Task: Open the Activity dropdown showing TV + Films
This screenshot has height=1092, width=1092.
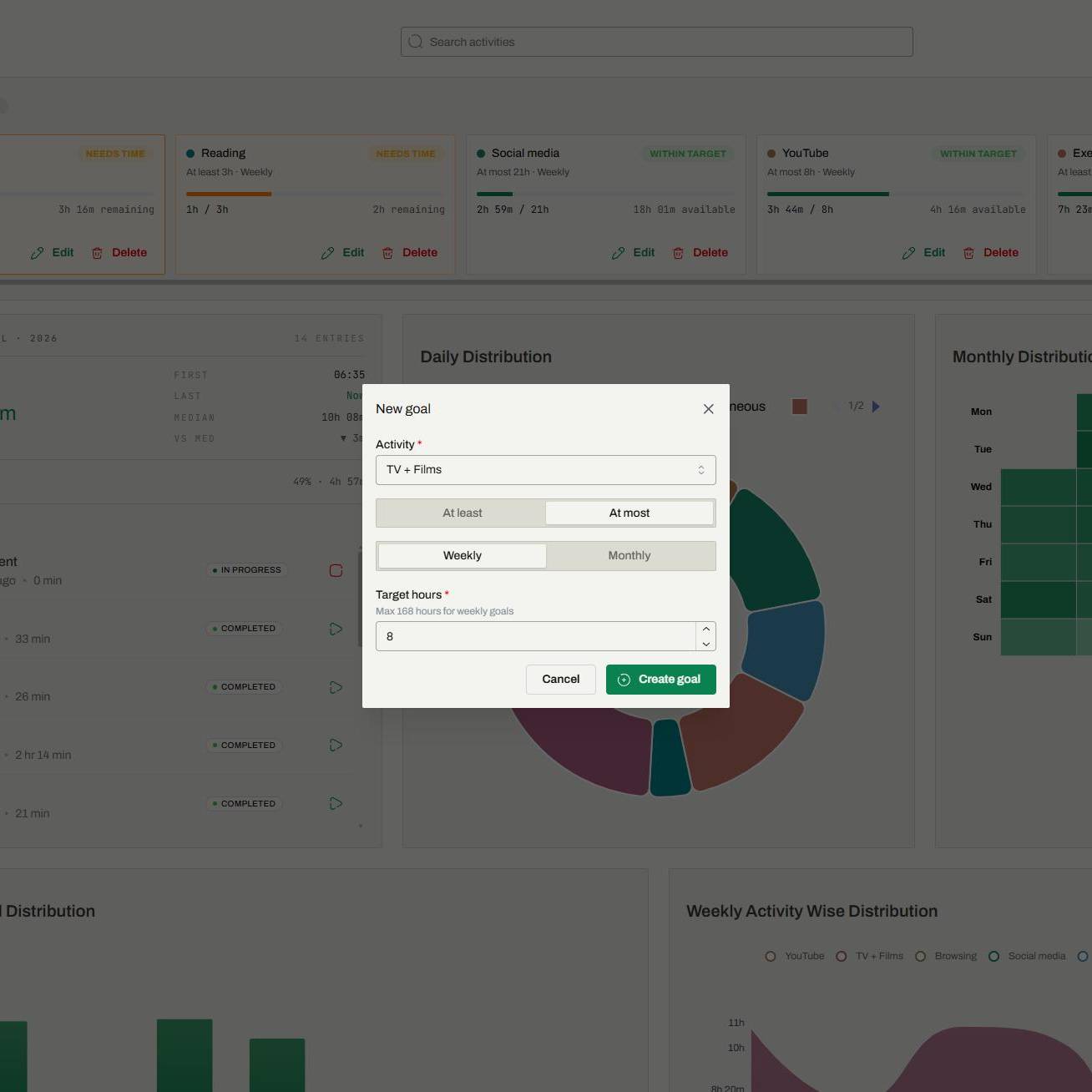Action: [x=546, y=470]
